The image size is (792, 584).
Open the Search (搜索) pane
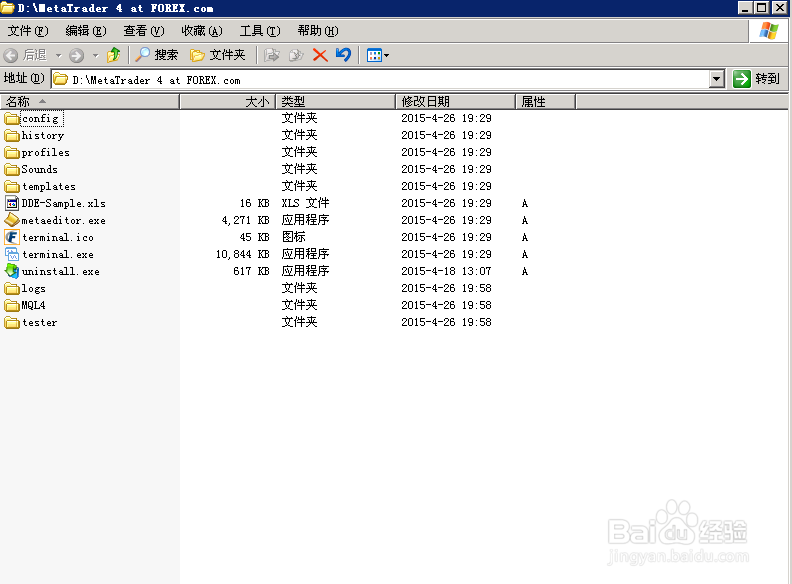(x=157, y=55)
